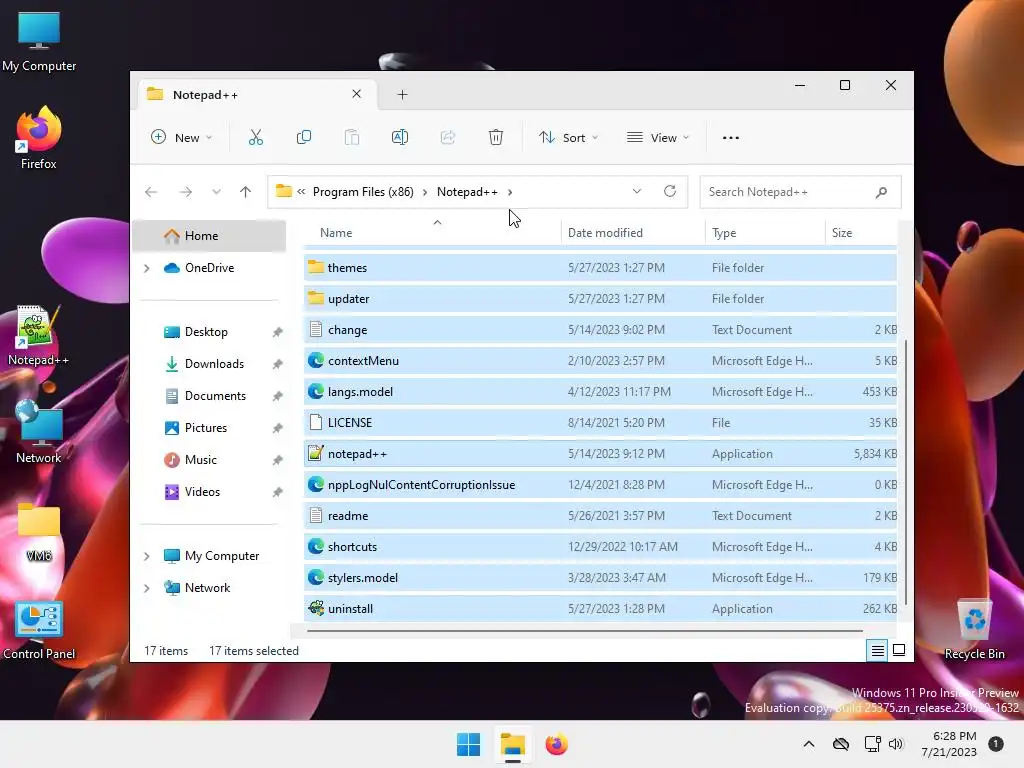
Task: Click the Copy icon in toolbar
Action: click(304, 138)
